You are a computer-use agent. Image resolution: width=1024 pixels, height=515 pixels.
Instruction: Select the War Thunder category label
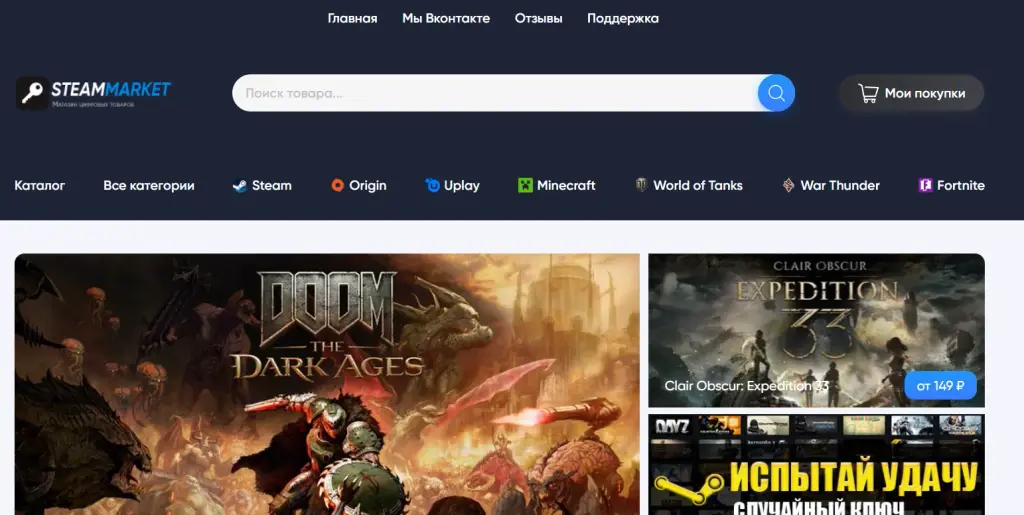[840, 185]
